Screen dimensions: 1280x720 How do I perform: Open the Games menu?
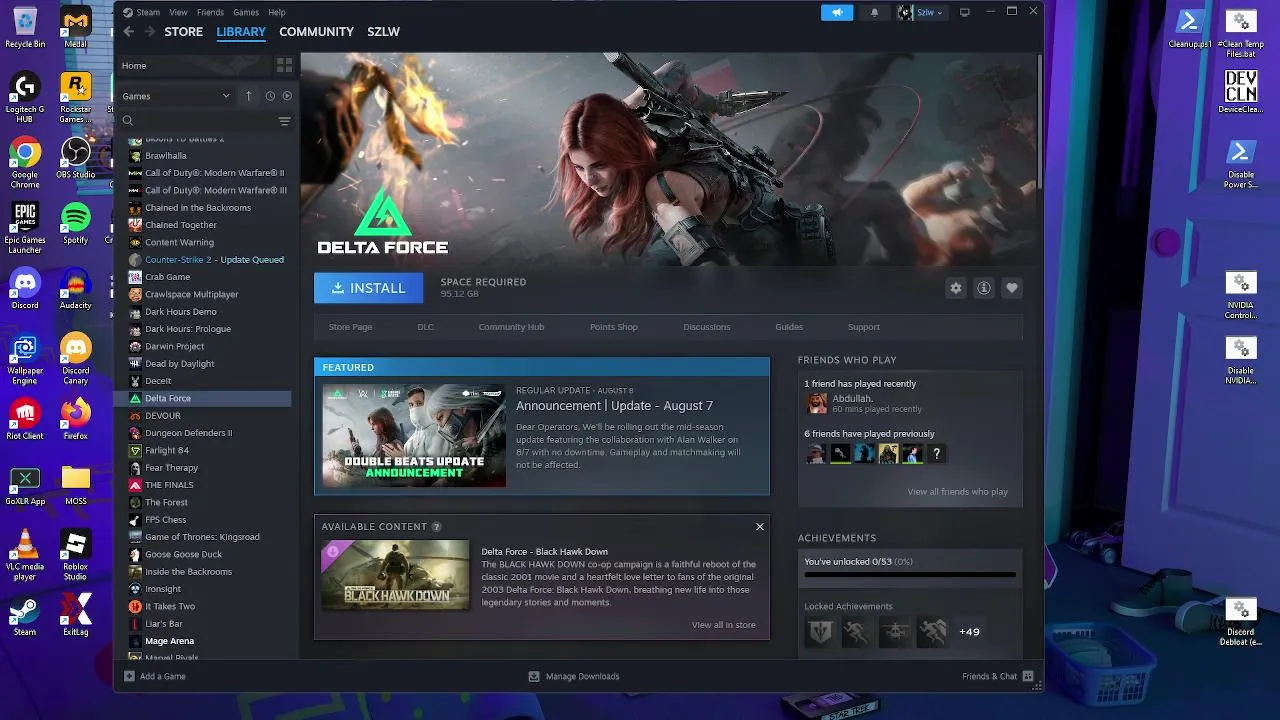coord(246,12)
